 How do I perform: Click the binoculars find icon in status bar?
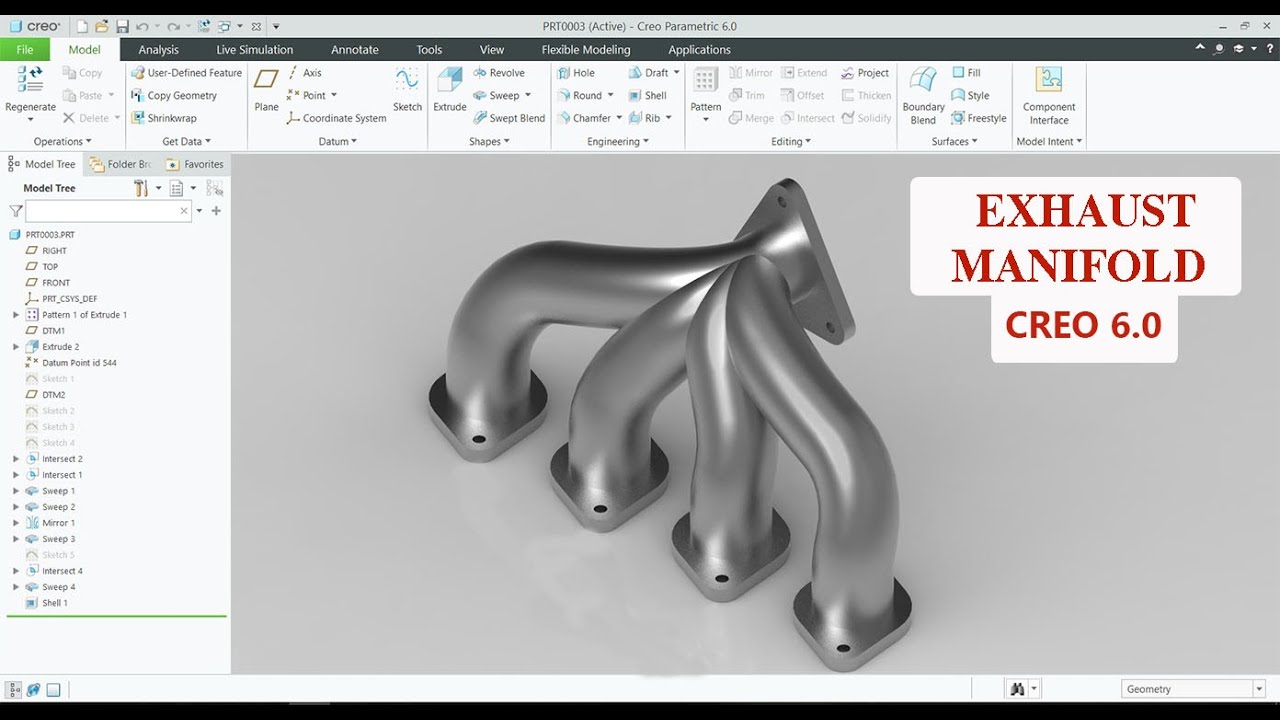[x=1018, y=689]
